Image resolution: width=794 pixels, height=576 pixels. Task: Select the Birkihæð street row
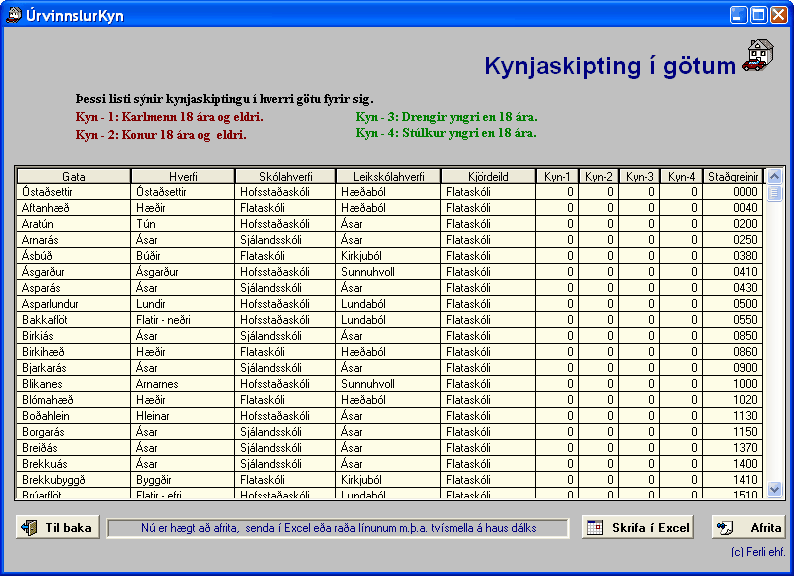tap(390, 352)
